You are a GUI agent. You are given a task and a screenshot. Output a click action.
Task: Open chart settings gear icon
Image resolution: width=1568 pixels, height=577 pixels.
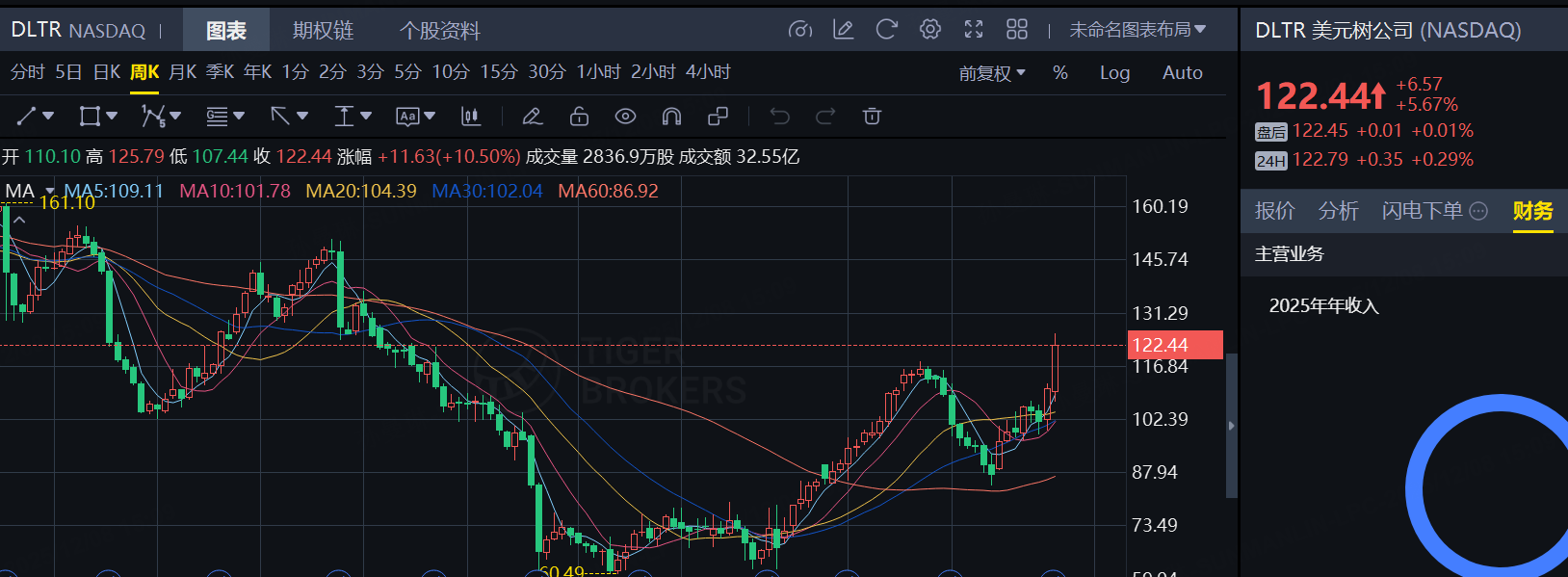[x=930, y=30]
